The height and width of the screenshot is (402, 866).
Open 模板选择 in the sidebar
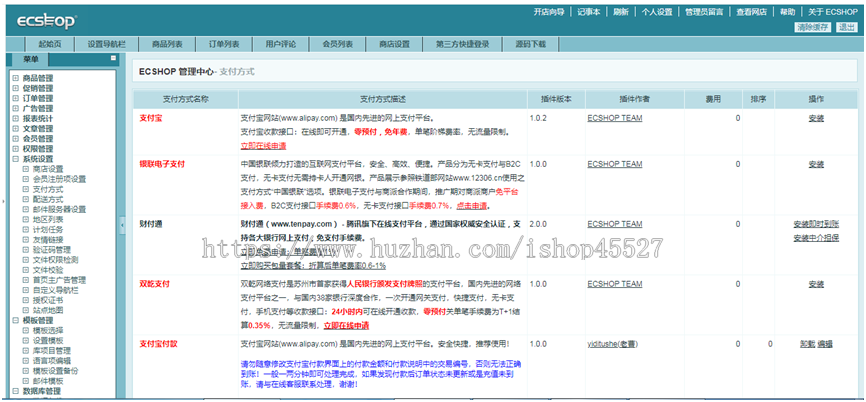(x=48, y=330)
